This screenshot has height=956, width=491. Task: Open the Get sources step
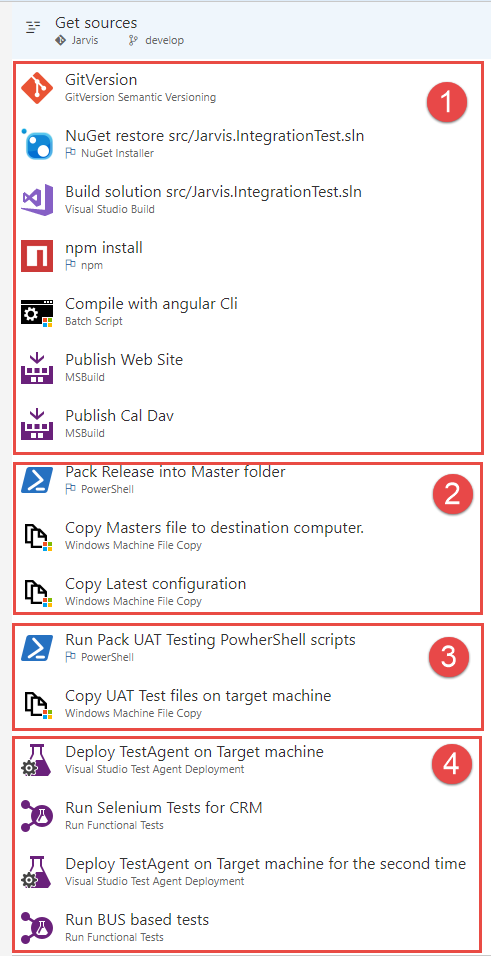click(x=250, y=30)
